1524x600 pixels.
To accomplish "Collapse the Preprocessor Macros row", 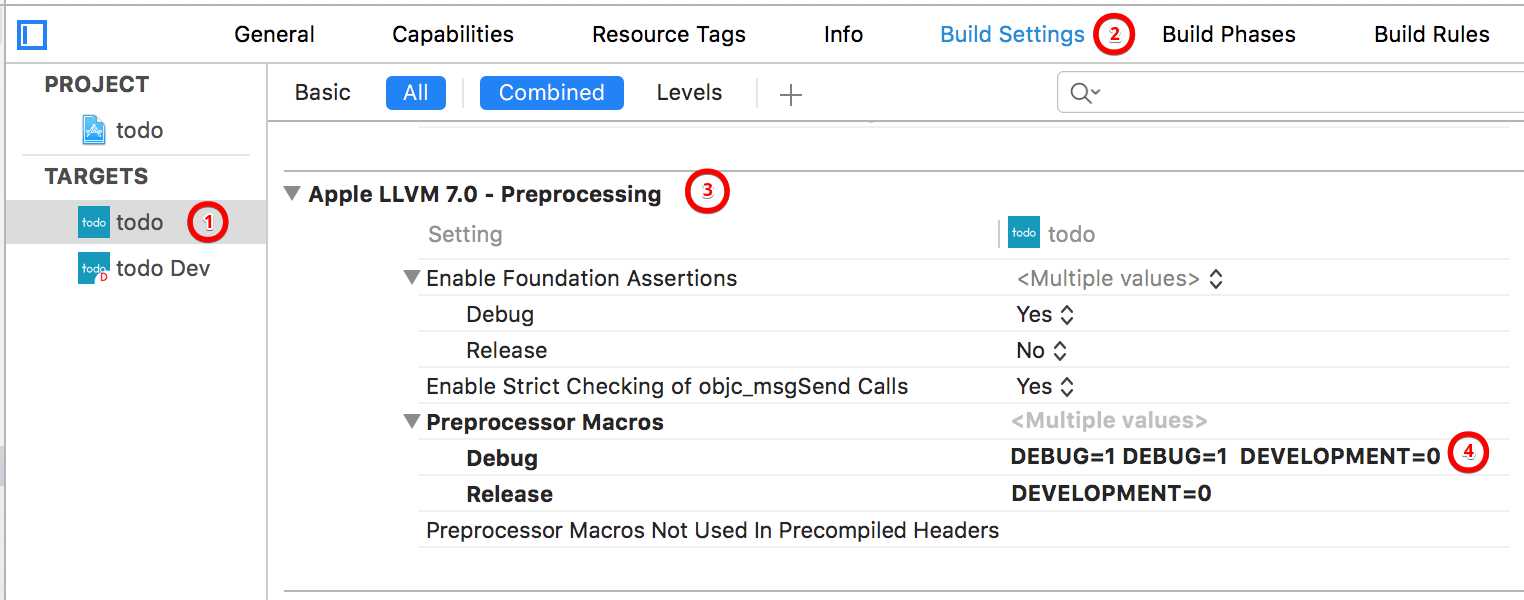I will pos(412,422).
